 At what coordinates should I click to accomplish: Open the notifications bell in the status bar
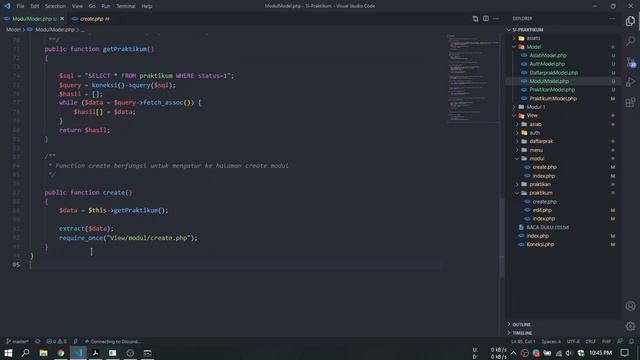pos(631,341)
